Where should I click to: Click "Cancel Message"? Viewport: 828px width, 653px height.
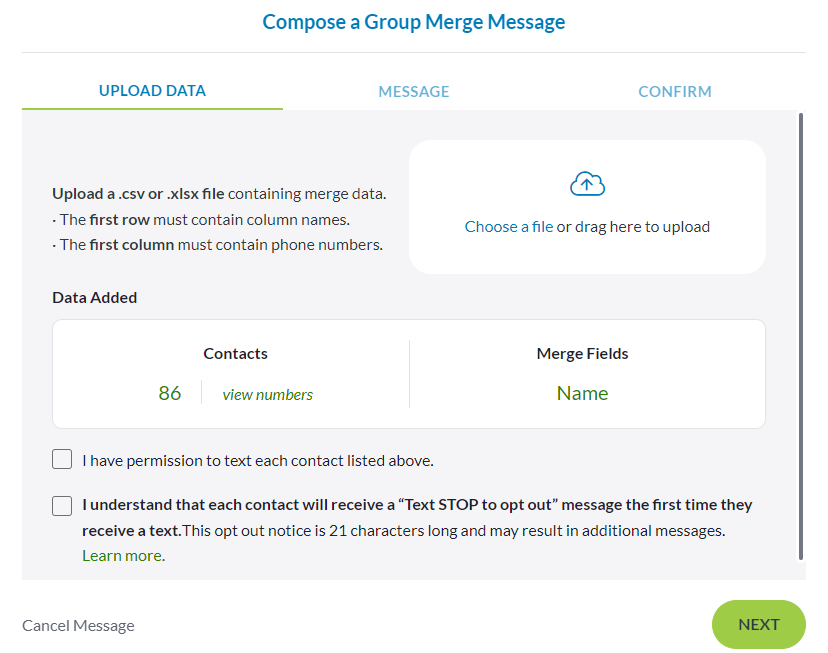coord(78,626)
